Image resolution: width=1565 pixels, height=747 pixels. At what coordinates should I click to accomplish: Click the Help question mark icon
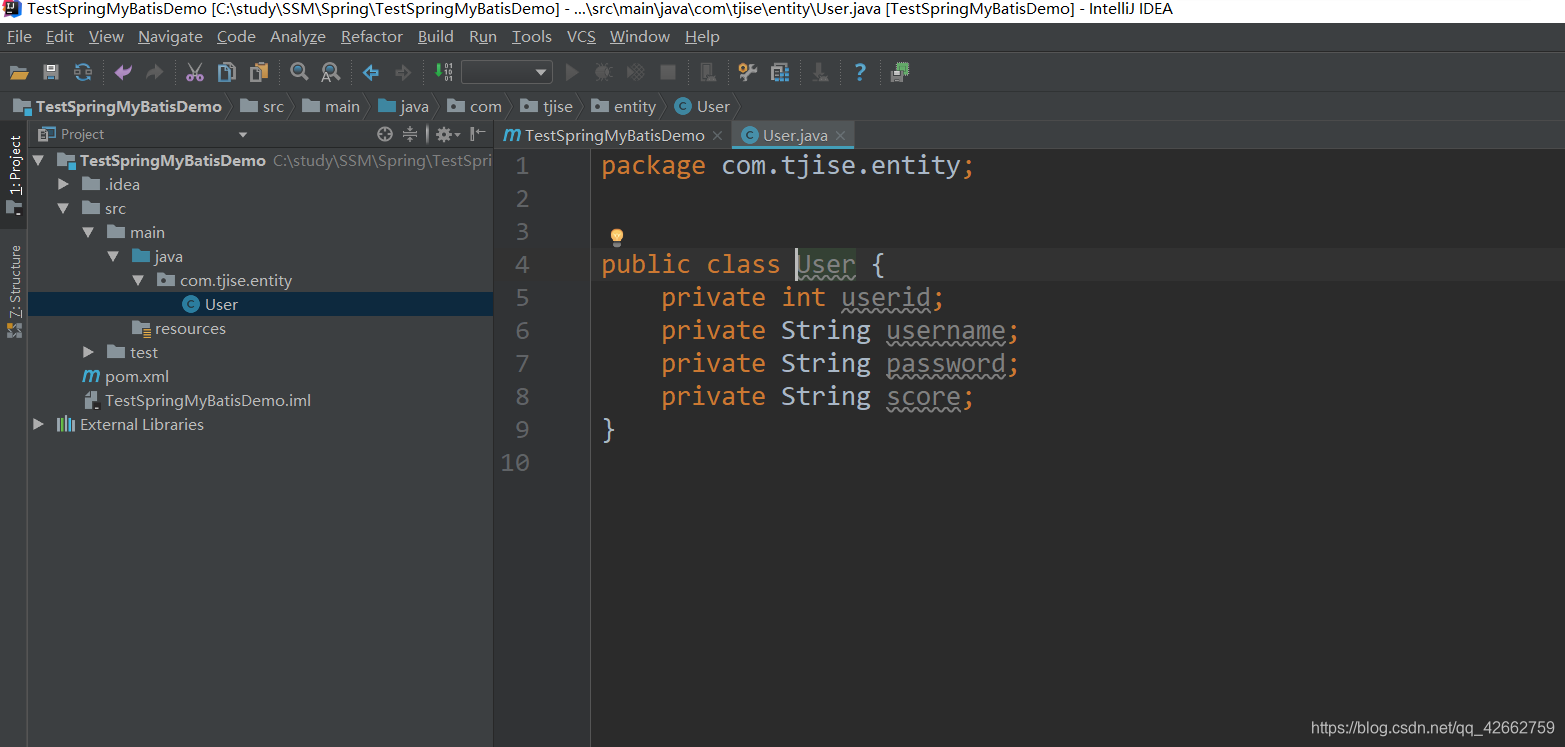[860, 72]
